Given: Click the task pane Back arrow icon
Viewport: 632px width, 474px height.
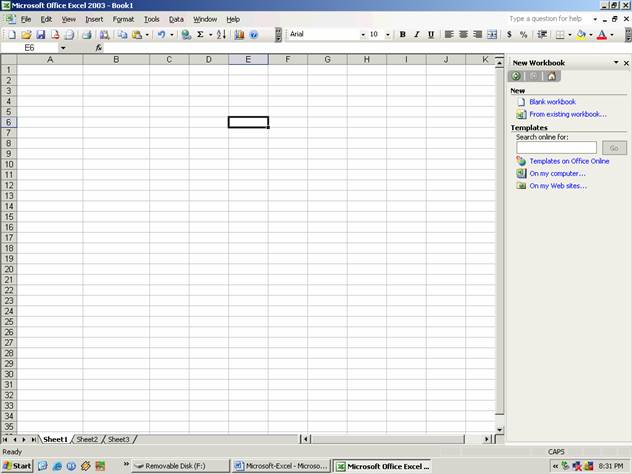Looking at the screenshot, I should [516, 76].
